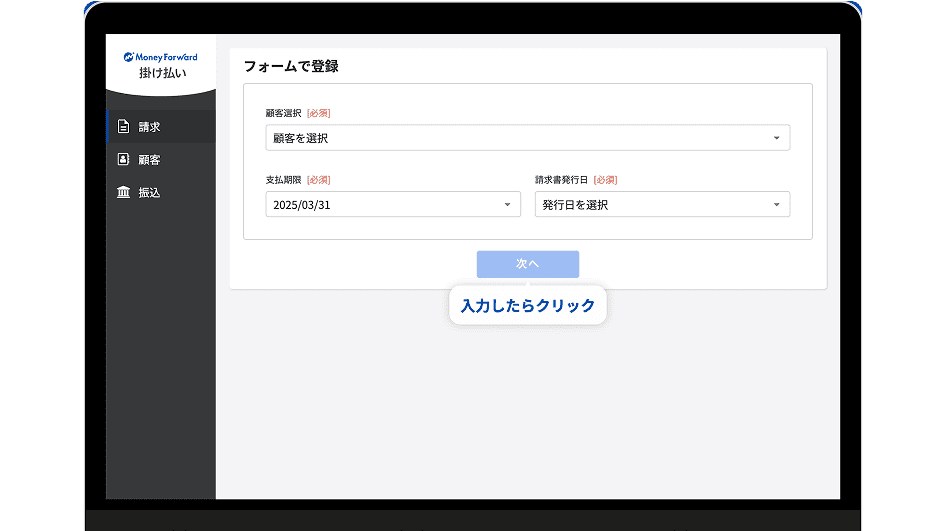Click the 入力したらクリック tooltip bubble
Viewport: 946px width, 531px height.
pyautogui.click(x=528, y=306)
